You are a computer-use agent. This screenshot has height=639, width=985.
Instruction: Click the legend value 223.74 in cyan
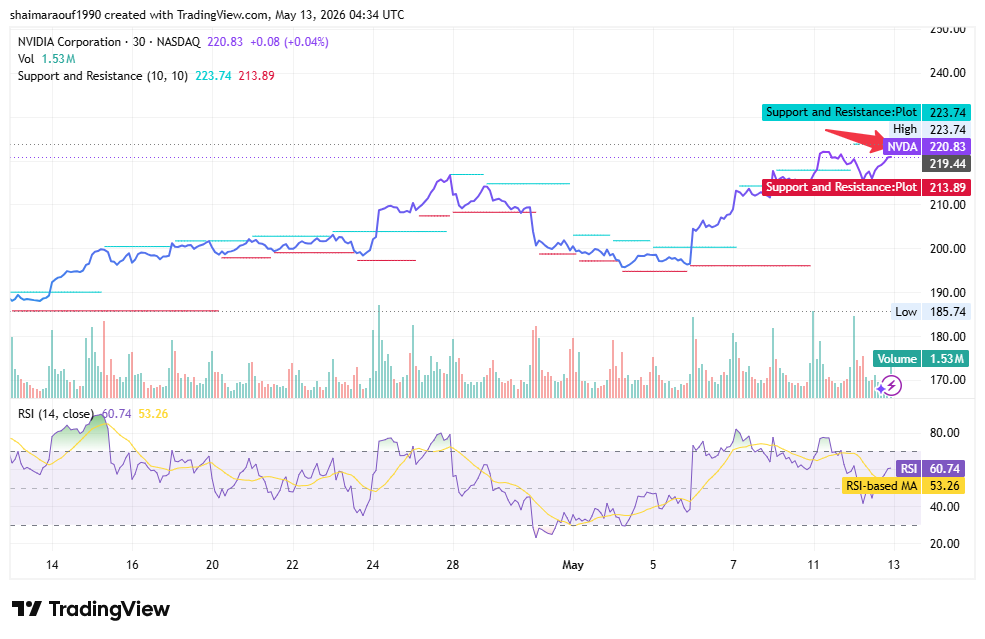[213, 76]
